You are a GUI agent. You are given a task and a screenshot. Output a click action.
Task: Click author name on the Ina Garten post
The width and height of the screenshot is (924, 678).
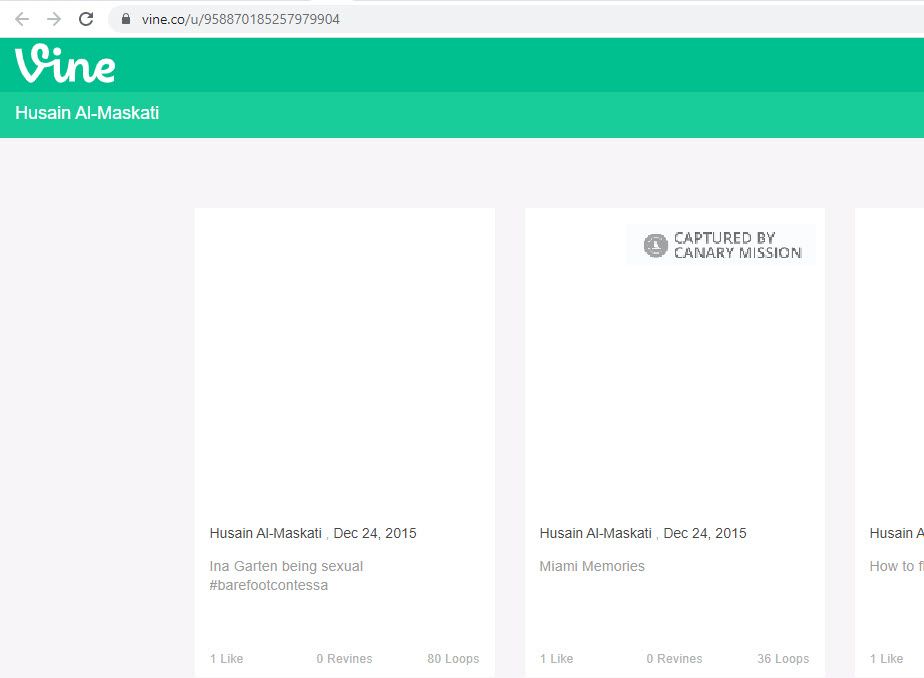click(x=265, y=533)
